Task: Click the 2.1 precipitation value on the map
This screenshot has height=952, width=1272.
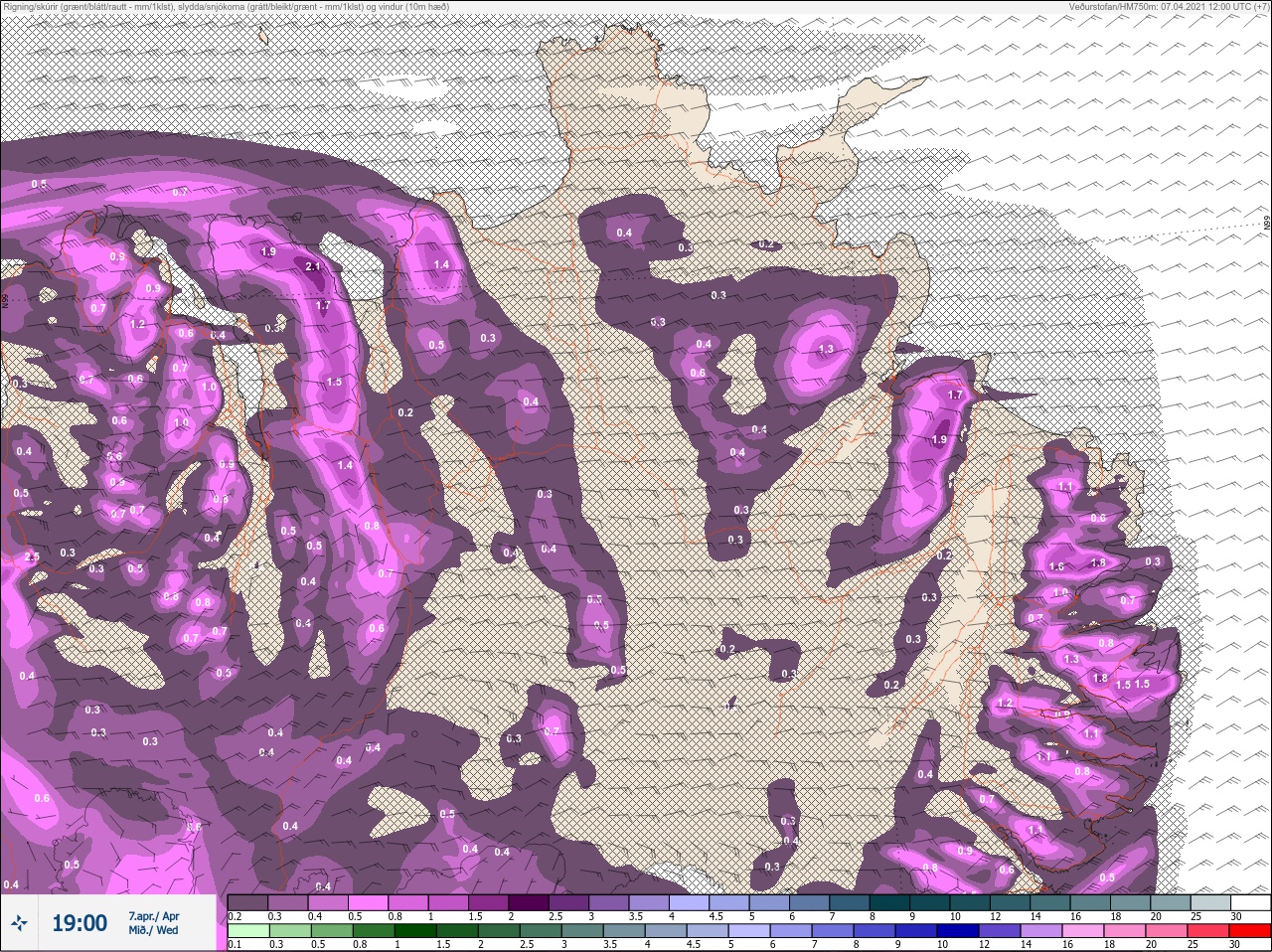Action: 313,266
